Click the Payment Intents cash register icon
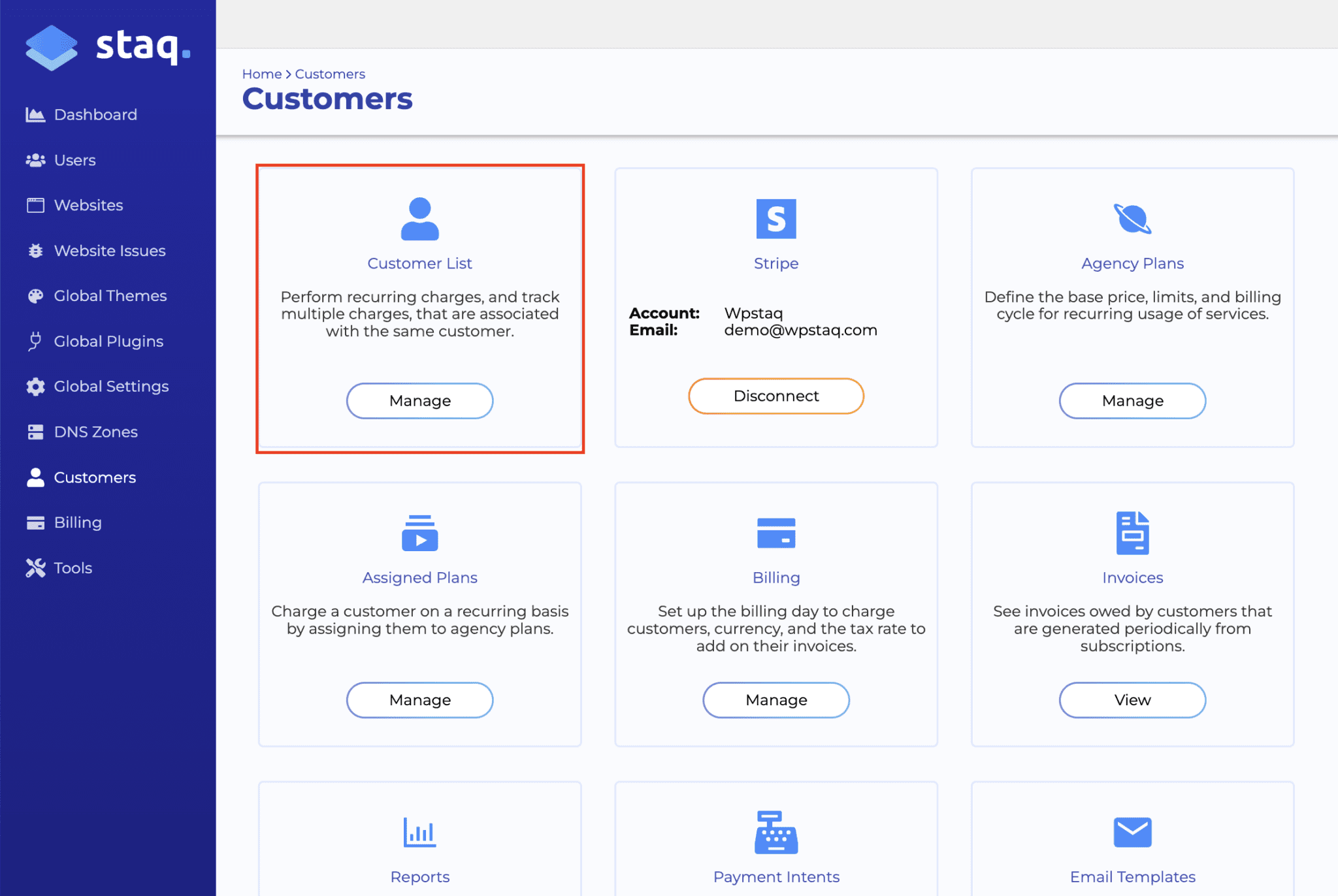Image resolution: width=1338 pixels, height=896 pixels. [x=775, y=833]
